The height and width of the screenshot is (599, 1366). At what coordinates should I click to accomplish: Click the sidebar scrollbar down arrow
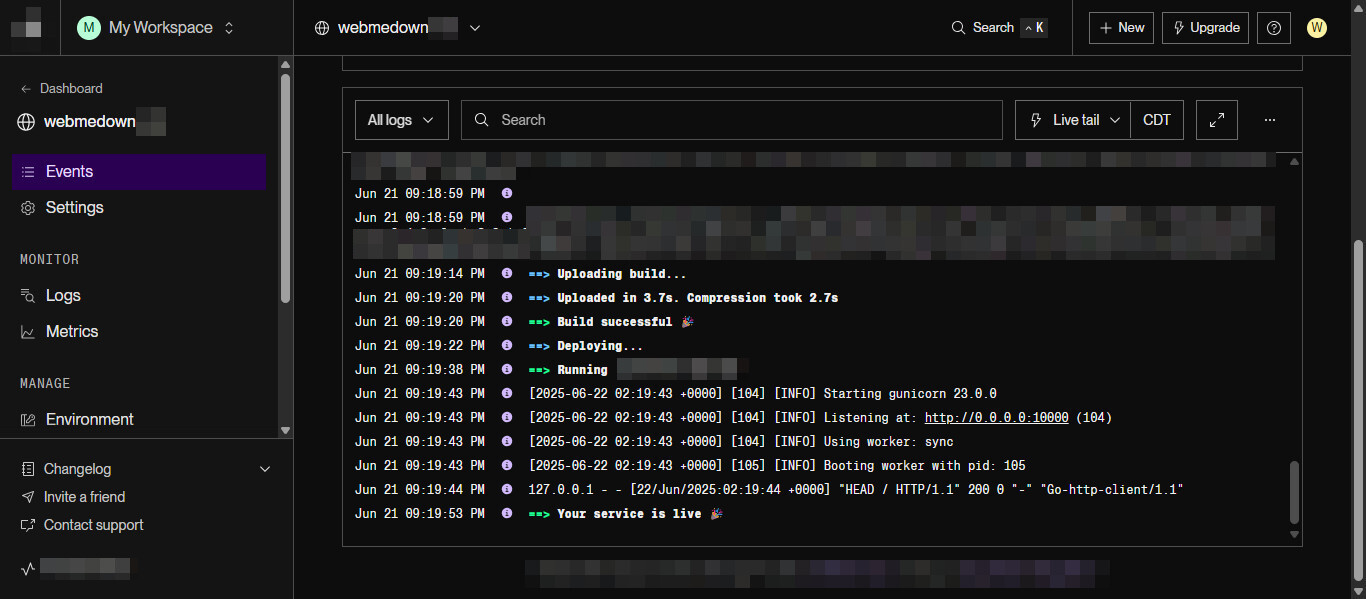click(x=285, y=430)
